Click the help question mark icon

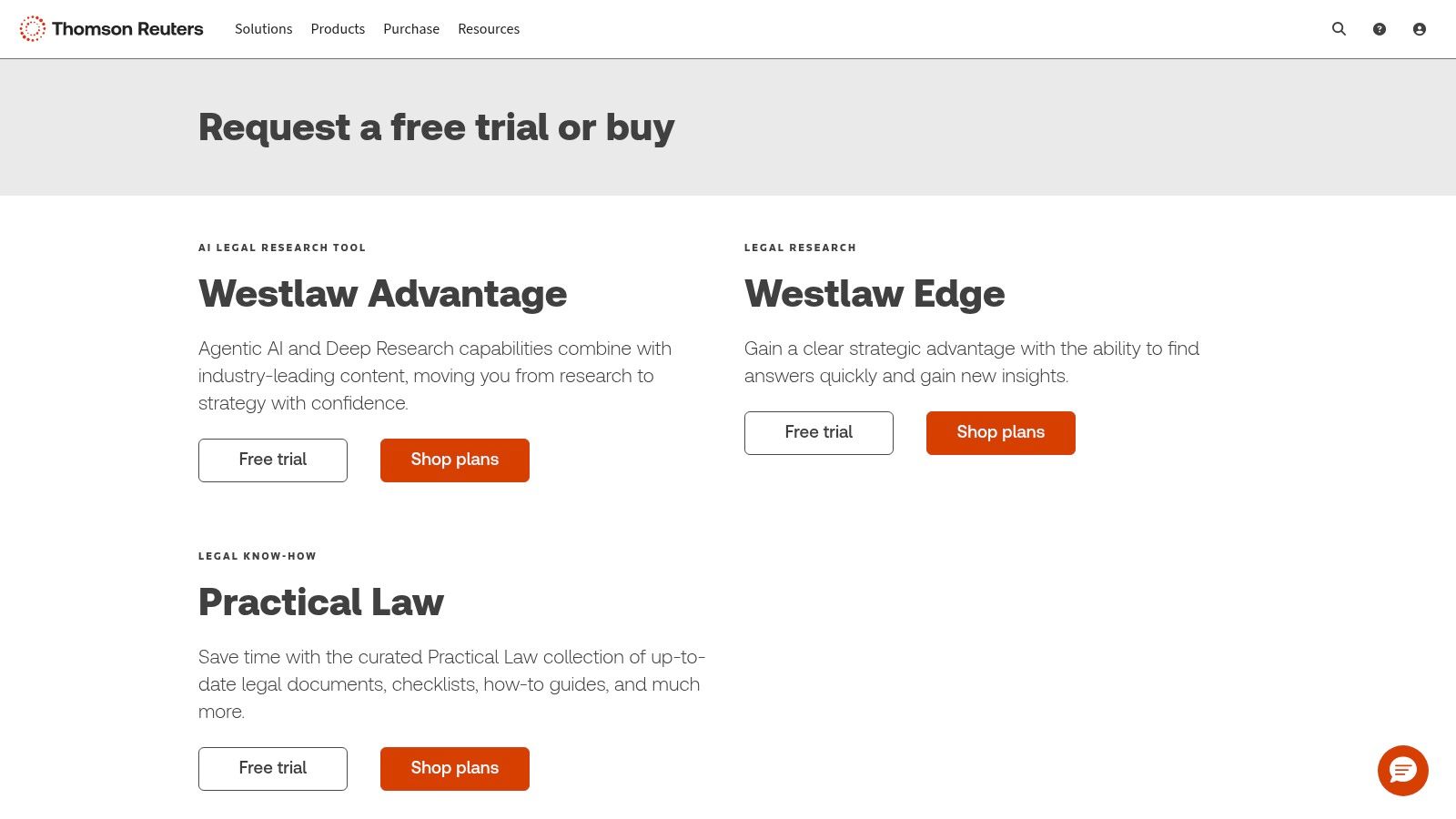click(x=1379, y=28)
